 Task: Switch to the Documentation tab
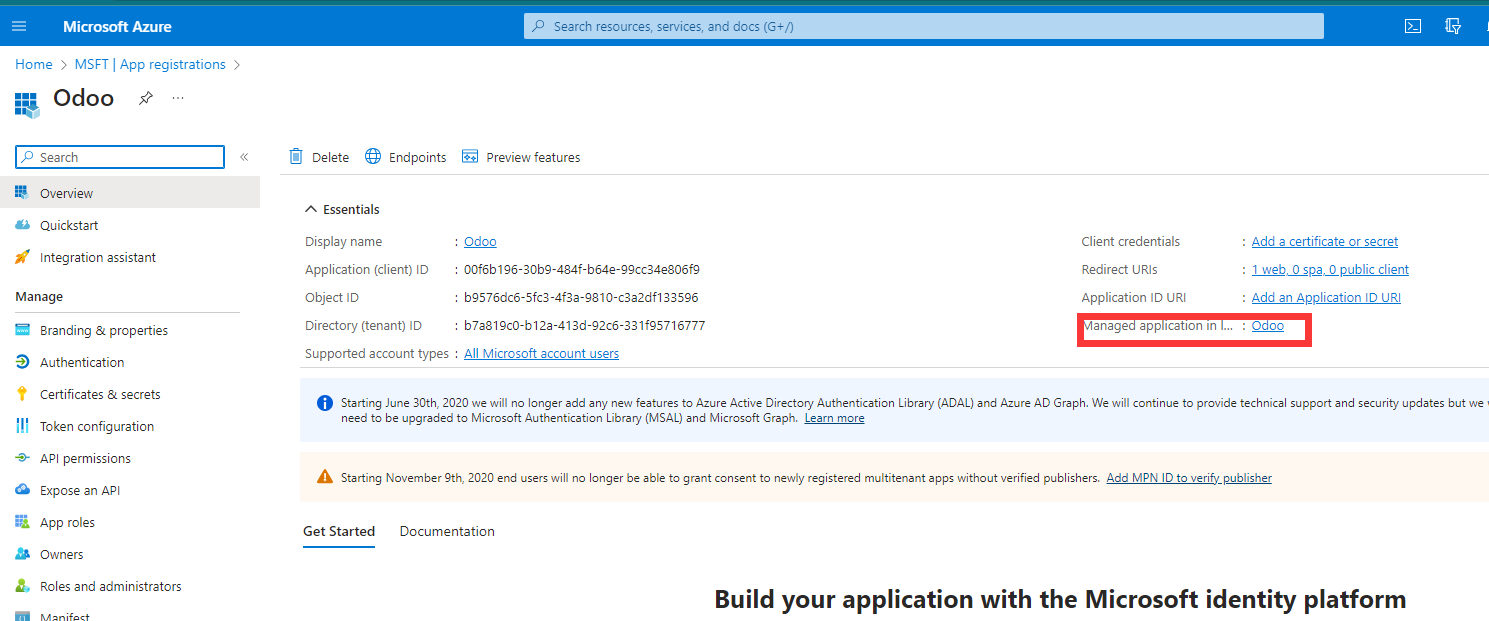pyautogui.click(x=447, y=531)
